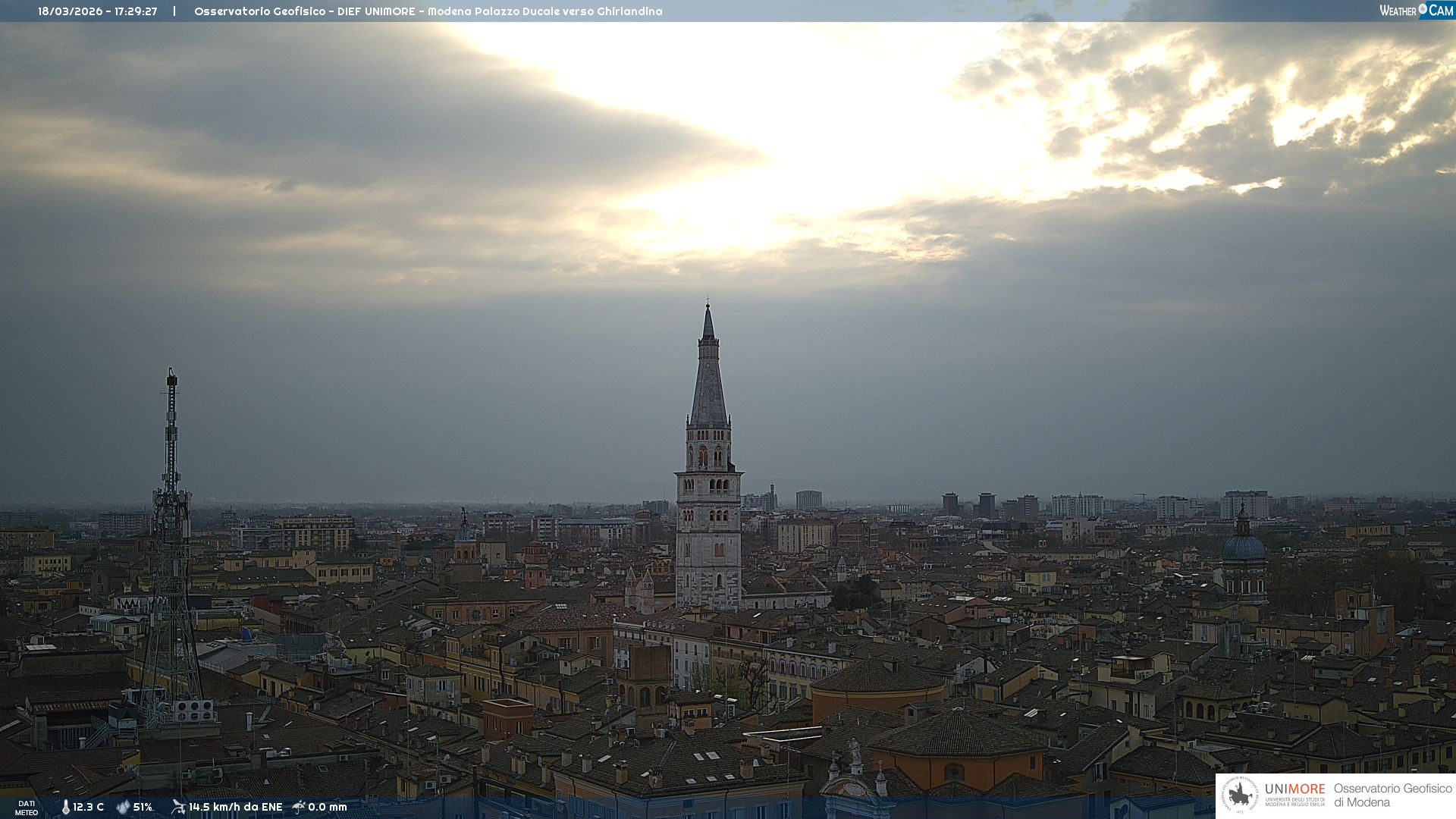
Task: Click the 12.3 C temperature reading
Action: (89, 808)
